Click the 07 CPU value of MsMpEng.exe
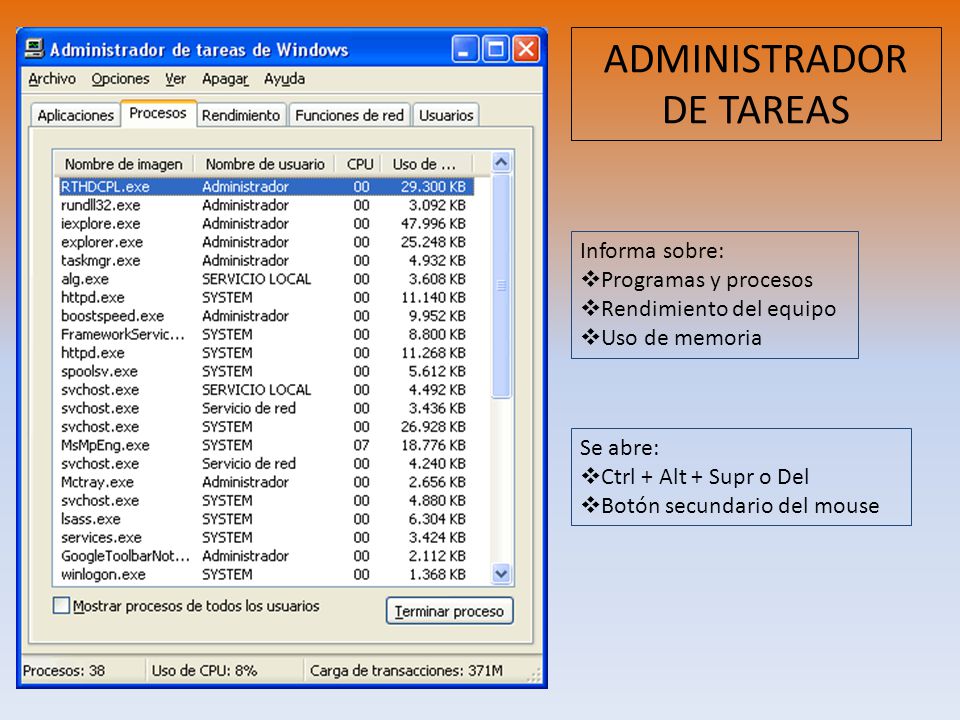The image size is (960, 720). [x=361, y=445]
